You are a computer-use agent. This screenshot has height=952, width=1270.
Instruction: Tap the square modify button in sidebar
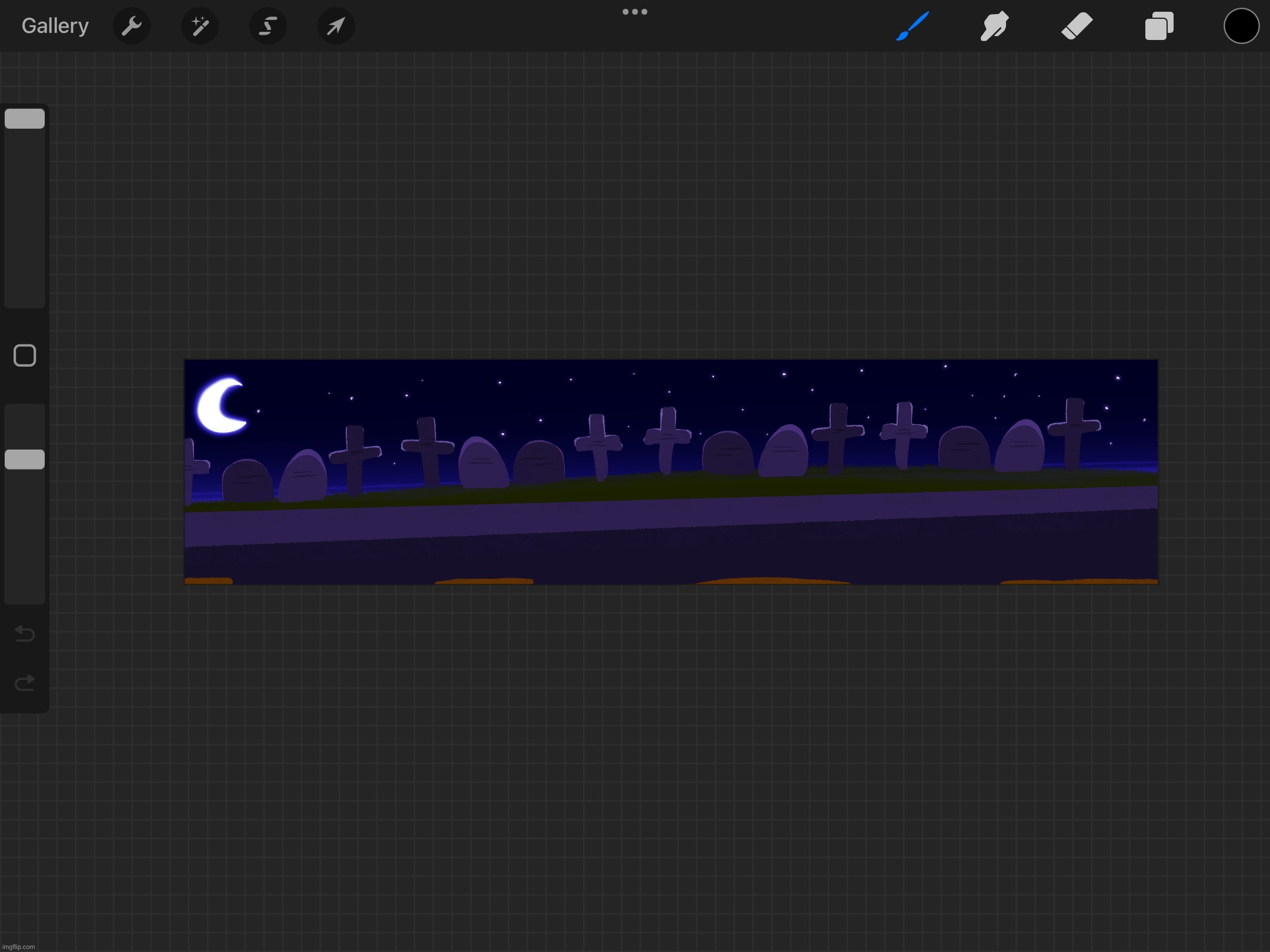point(25,356)
